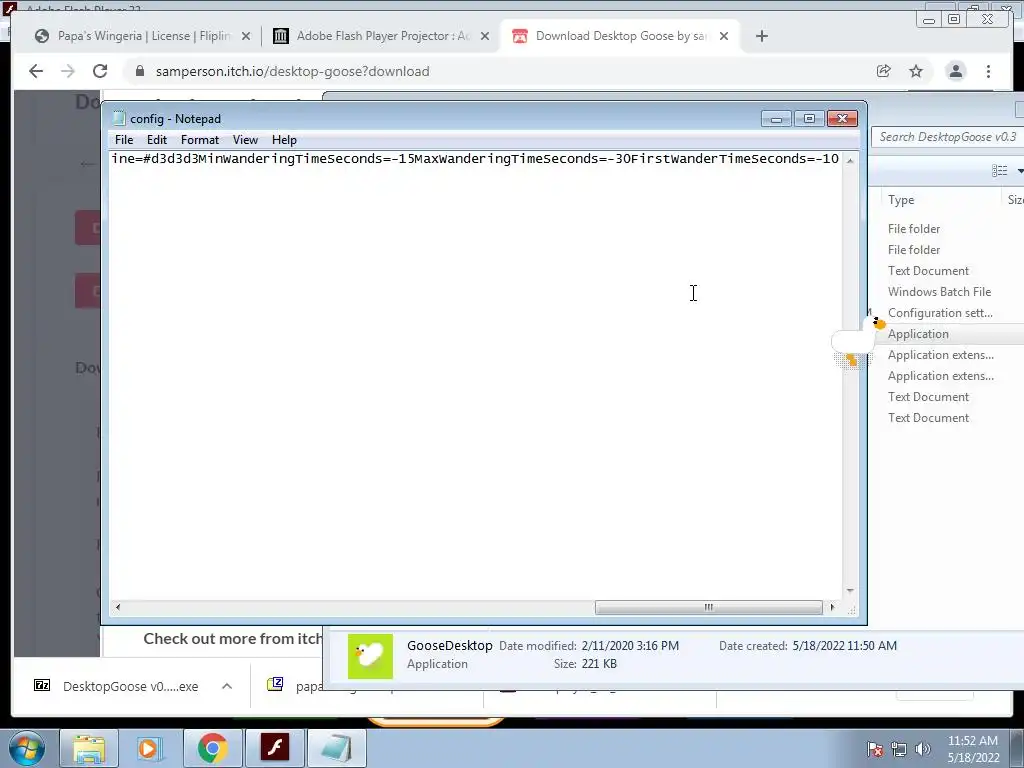This screenshot has height=768, width=1024.
Task: Open Notepad Help menu
Action: (x=284, y=140)
